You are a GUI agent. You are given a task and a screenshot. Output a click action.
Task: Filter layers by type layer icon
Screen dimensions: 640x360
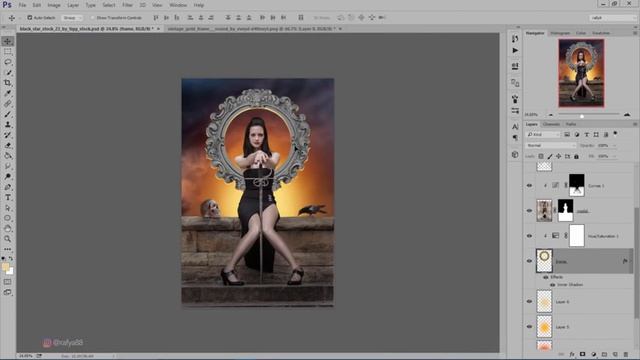[x=587, y=134]
